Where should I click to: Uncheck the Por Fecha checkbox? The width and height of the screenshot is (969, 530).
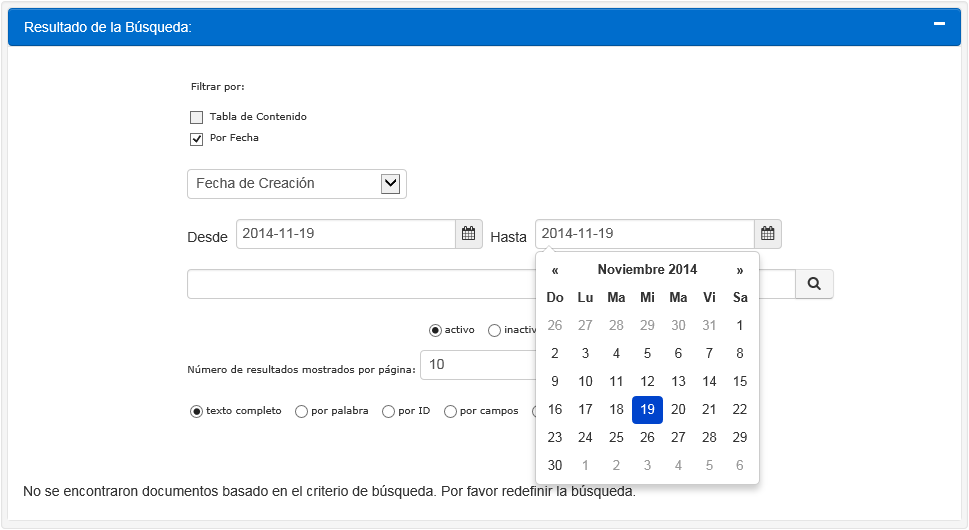[197, 139]
